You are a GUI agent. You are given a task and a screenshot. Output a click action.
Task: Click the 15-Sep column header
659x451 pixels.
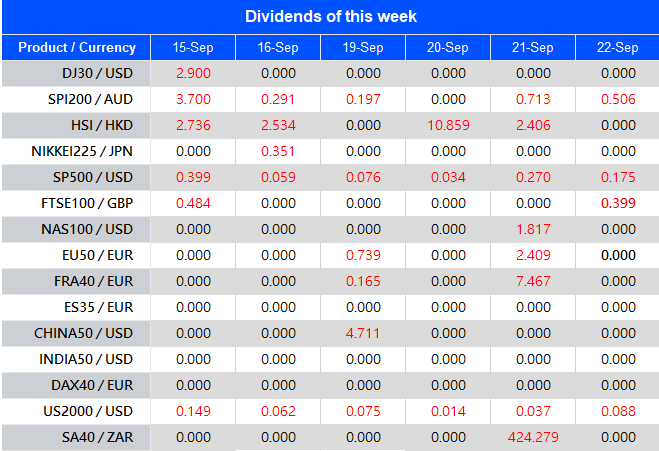pyautogui.click(x=193, y=48)
